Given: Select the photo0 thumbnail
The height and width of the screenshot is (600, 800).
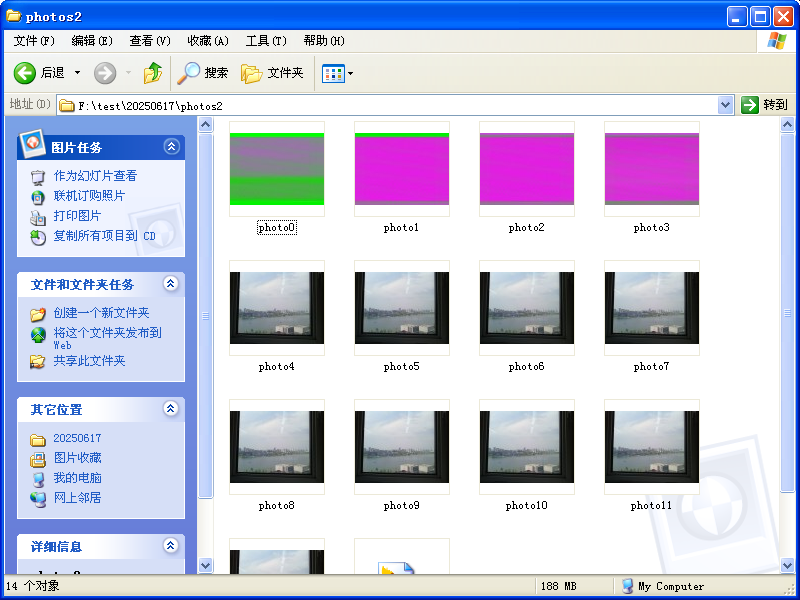Looking at the screenshot, I should [x=277, y=169].
